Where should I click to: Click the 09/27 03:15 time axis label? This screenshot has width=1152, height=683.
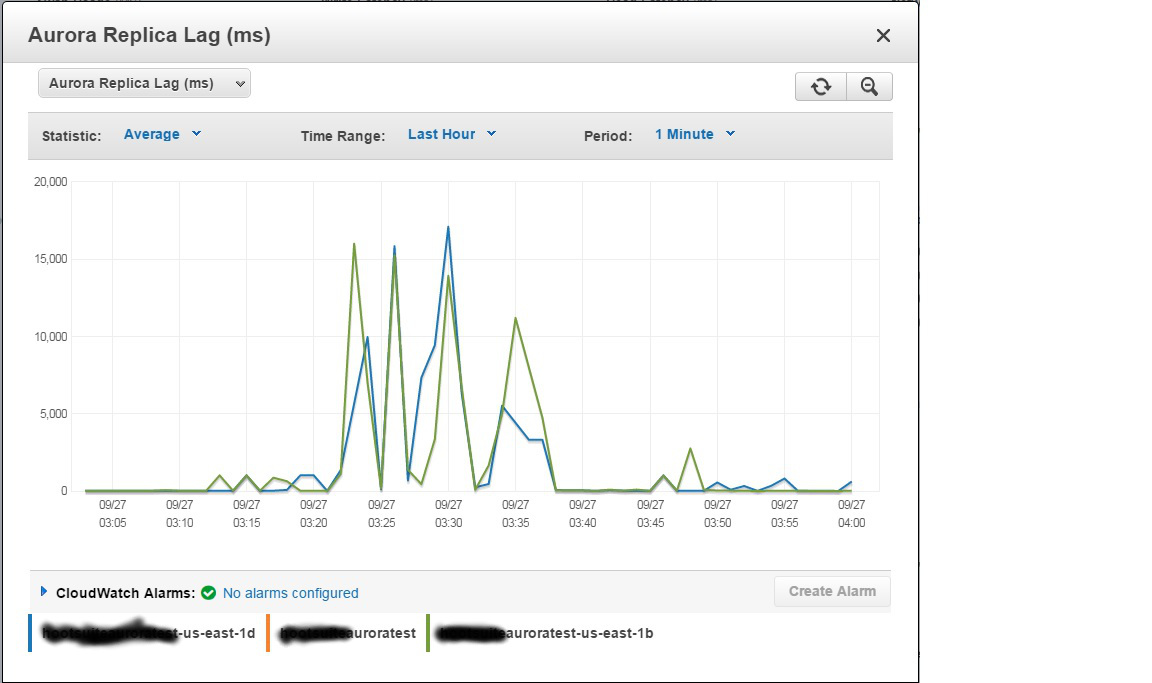pos(247,514)
